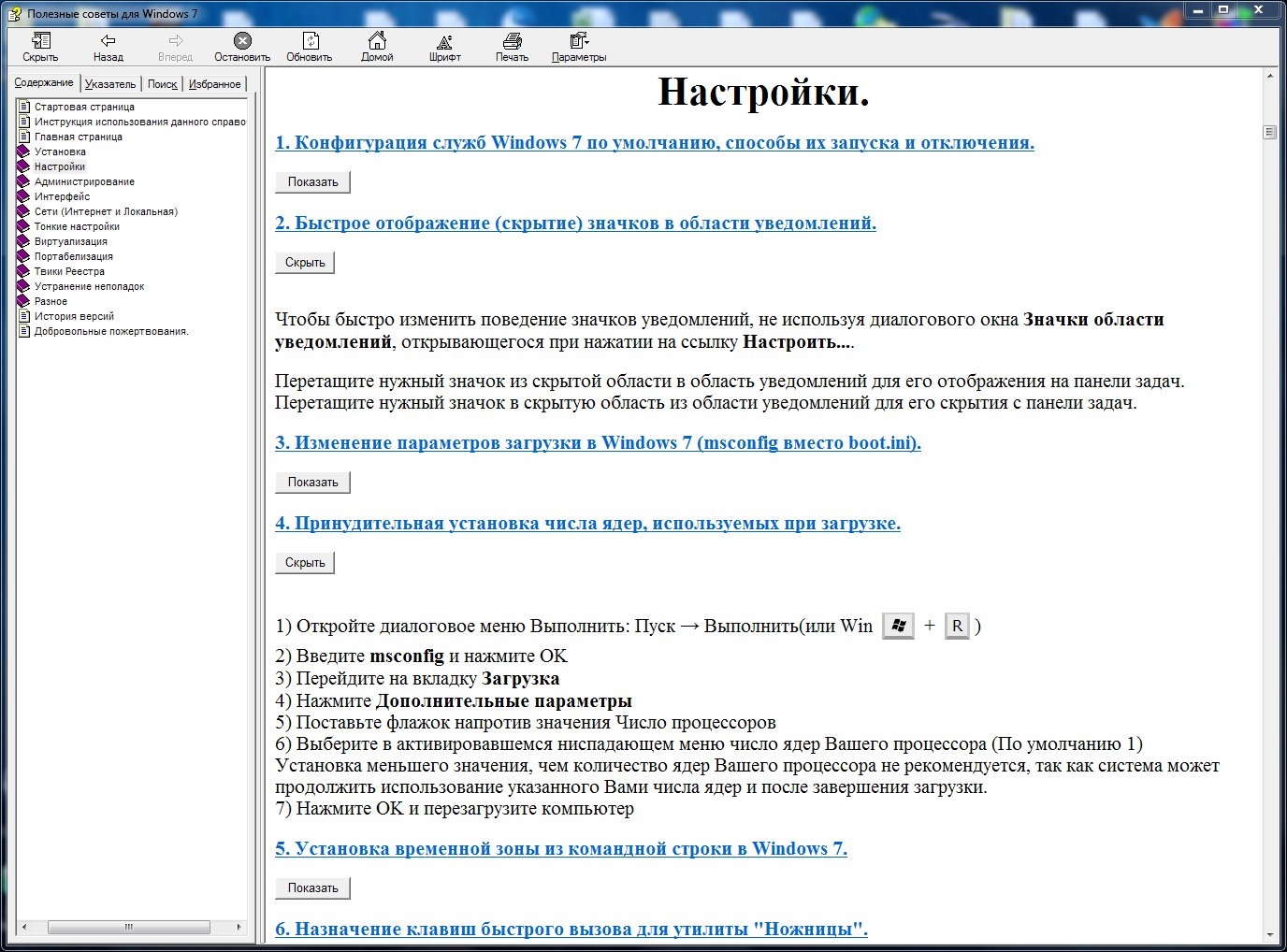Image resolution: width=1287 pixels, height=952 pixels.
Task: Go back with the Назад arrow
Action: (108, 47)
